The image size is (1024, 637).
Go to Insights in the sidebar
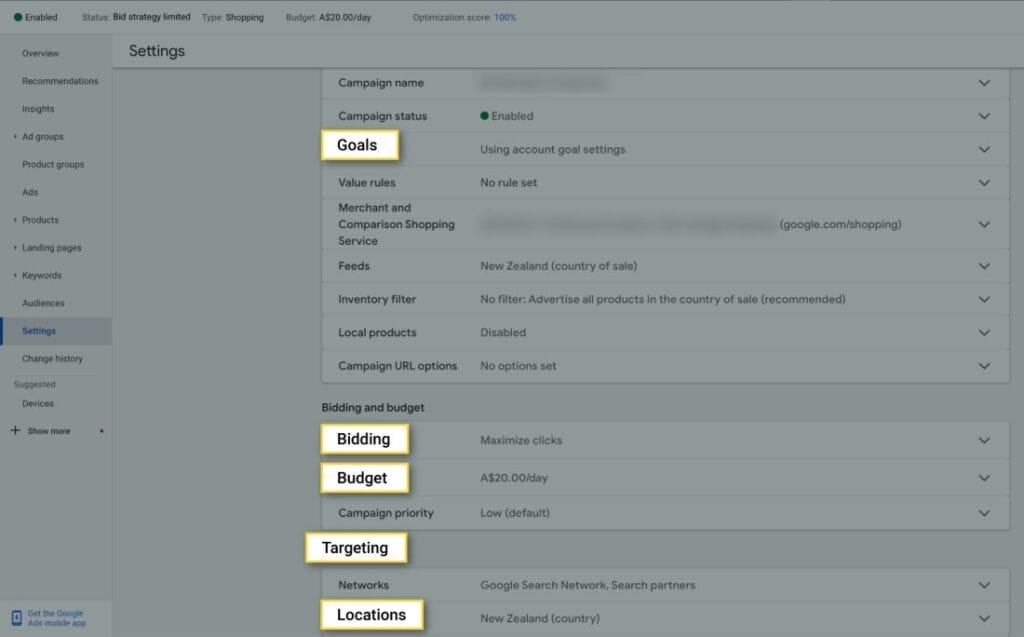(38, 109)
